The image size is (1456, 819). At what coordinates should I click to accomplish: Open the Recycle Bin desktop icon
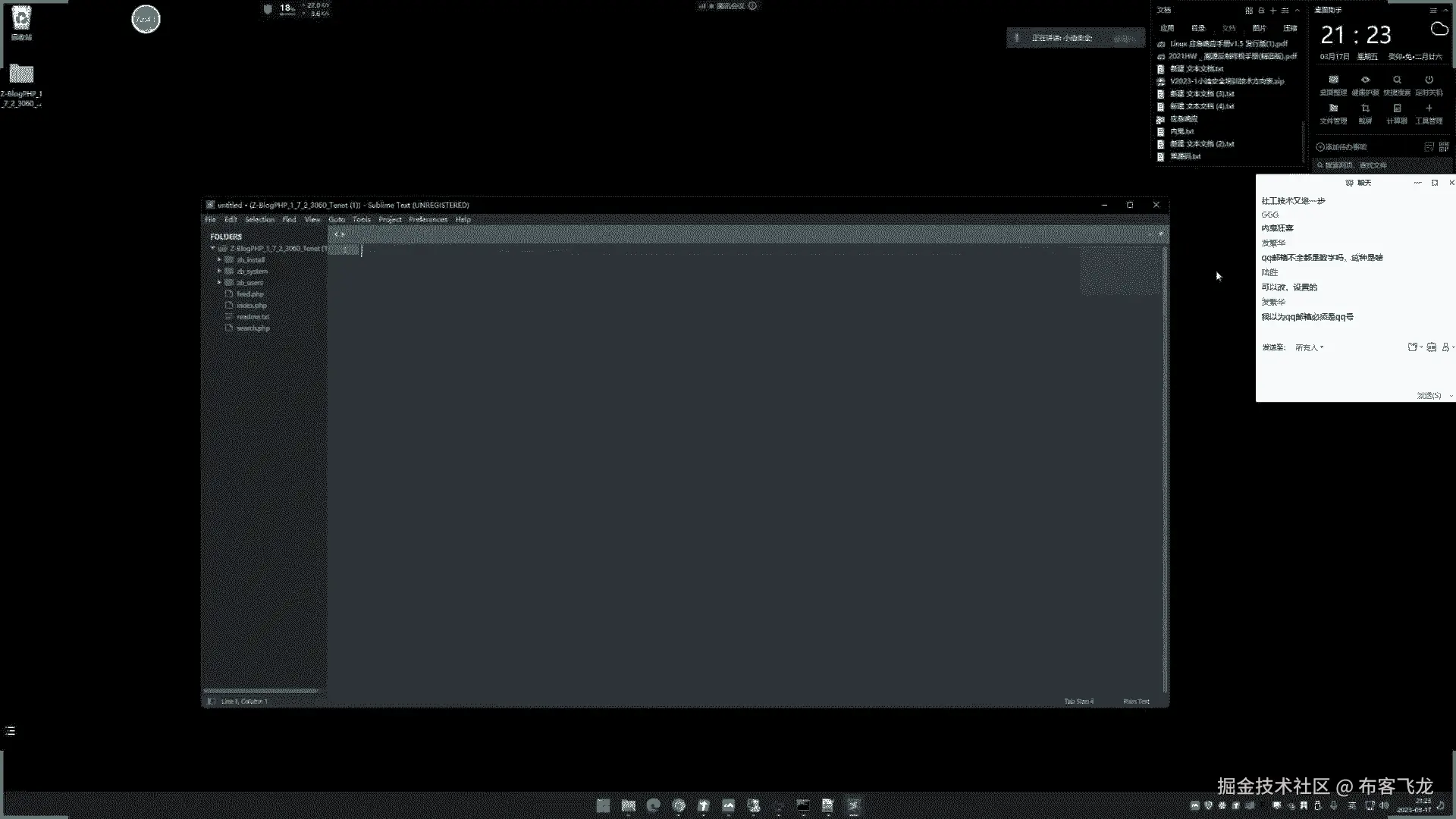pos(21,20)
